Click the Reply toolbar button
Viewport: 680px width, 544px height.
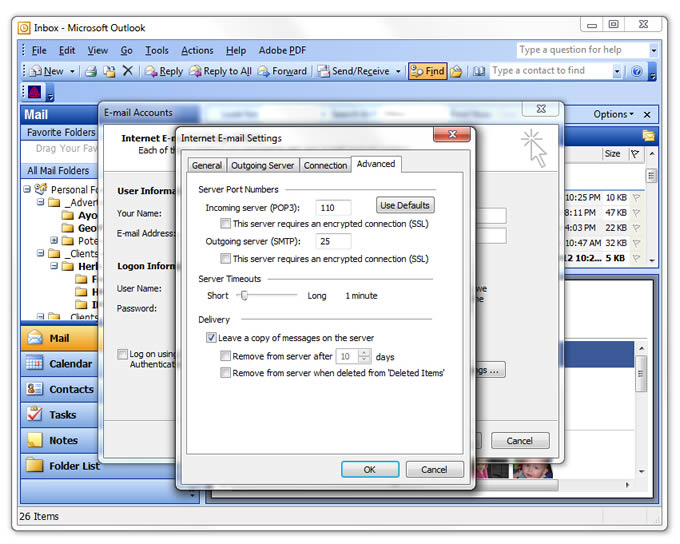[x=164, y=71]
